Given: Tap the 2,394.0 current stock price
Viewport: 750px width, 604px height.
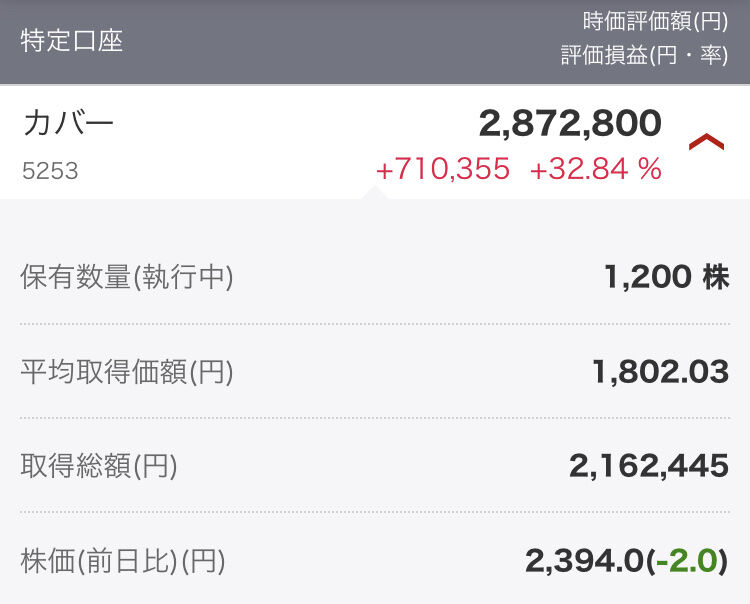Looking at the screenshot, I should (x=585, y=560).
